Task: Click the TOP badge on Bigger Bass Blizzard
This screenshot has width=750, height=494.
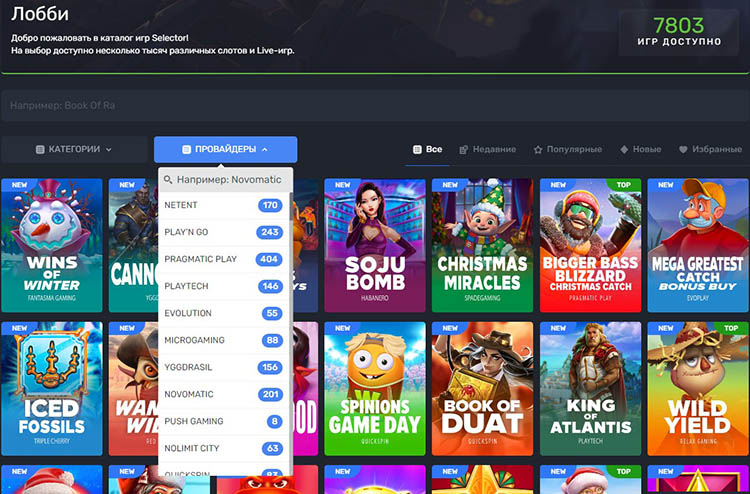Action: click(x=624, y=185)
